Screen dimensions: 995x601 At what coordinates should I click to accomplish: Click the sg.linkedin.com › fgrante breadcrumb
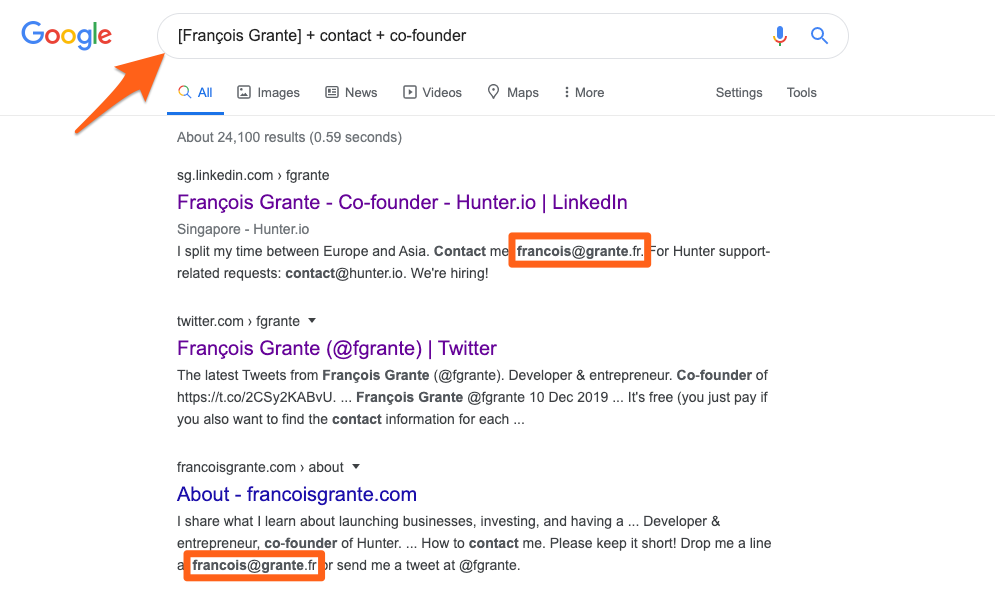253,175
